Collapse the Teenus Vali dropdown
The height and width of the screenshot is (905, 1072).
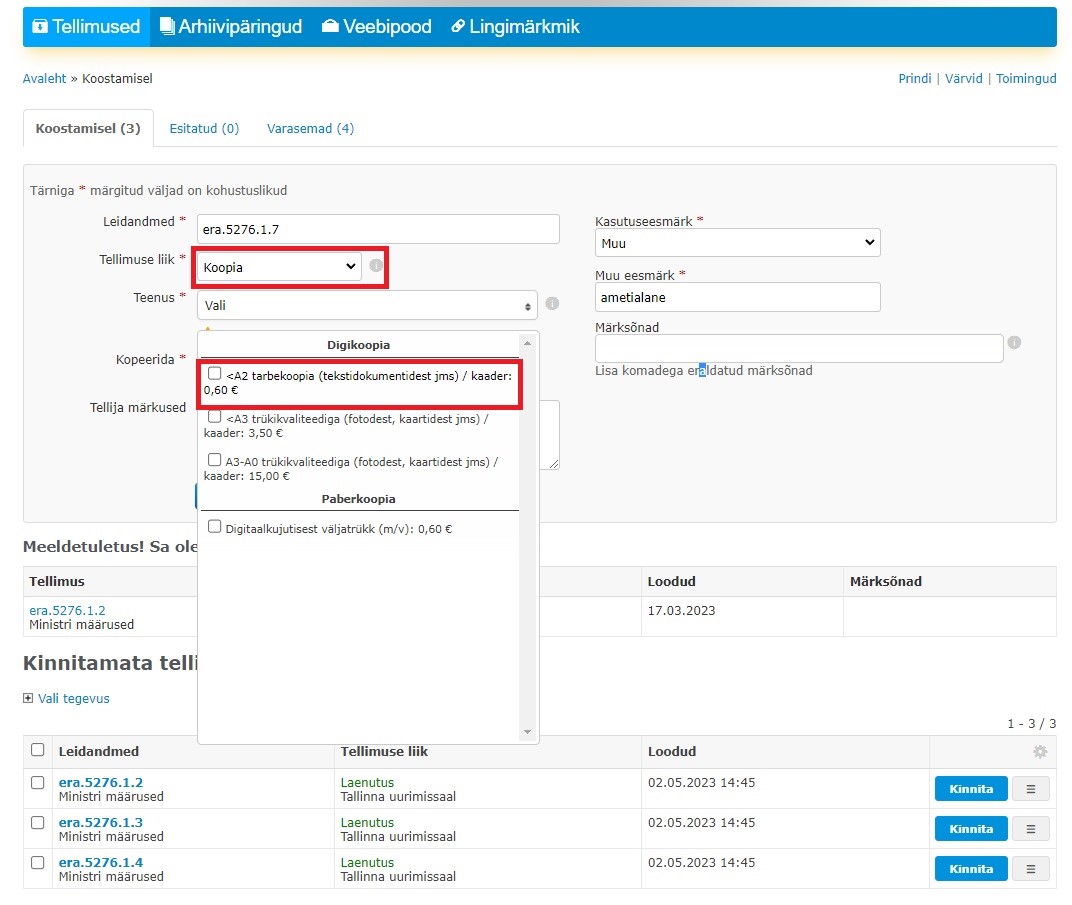click(367, 306)
